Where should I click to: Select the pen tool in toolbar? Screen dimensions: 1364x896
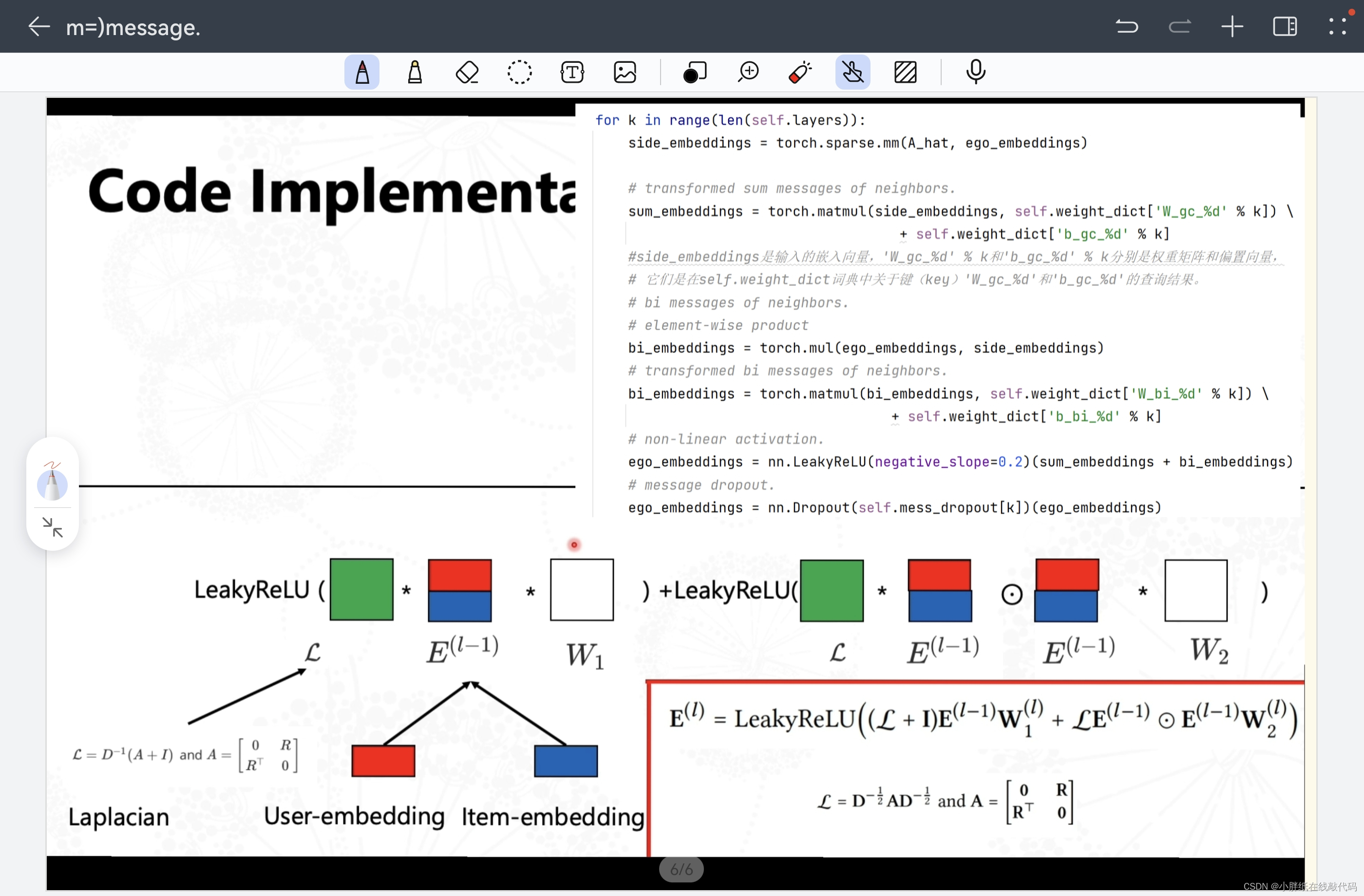[361, 72]
